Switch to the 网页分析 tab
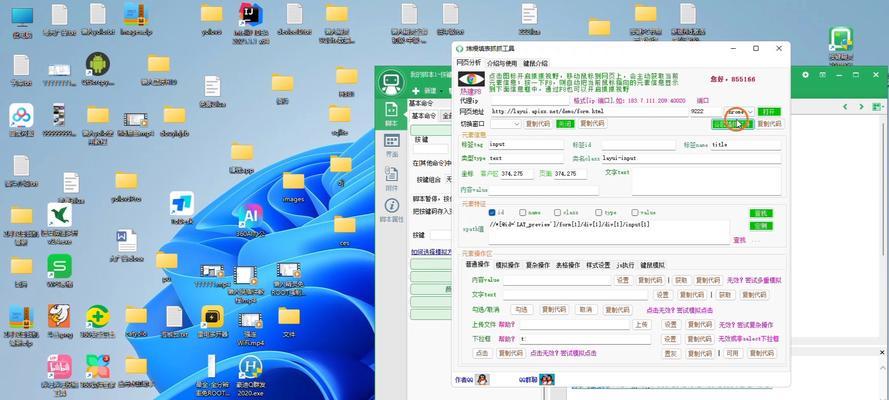889x400 pixels. click(469, 62)
